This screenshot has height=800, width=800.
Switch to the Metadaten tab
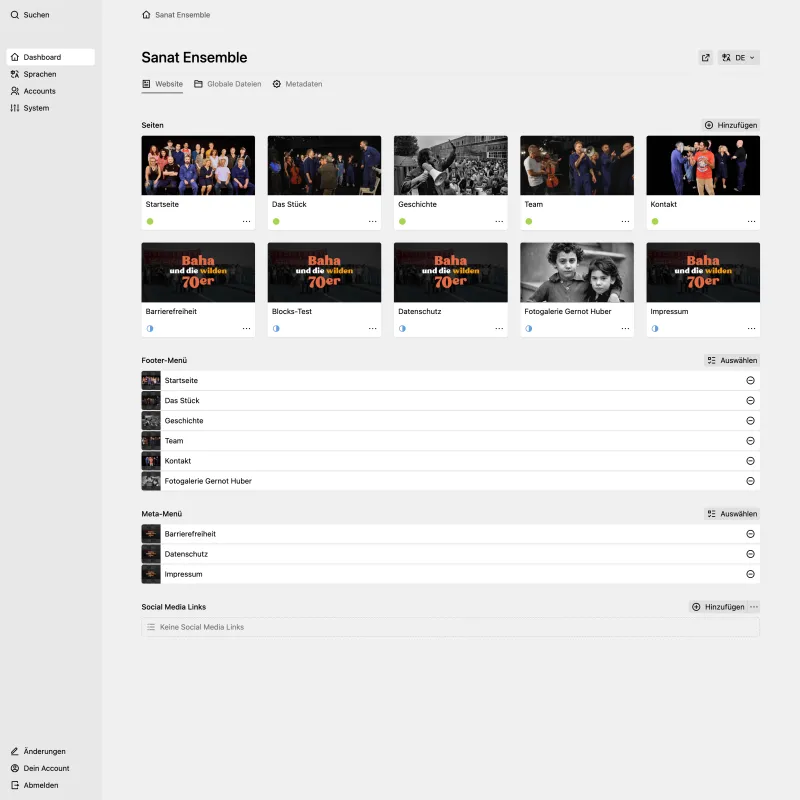click(x=300, y=84)
